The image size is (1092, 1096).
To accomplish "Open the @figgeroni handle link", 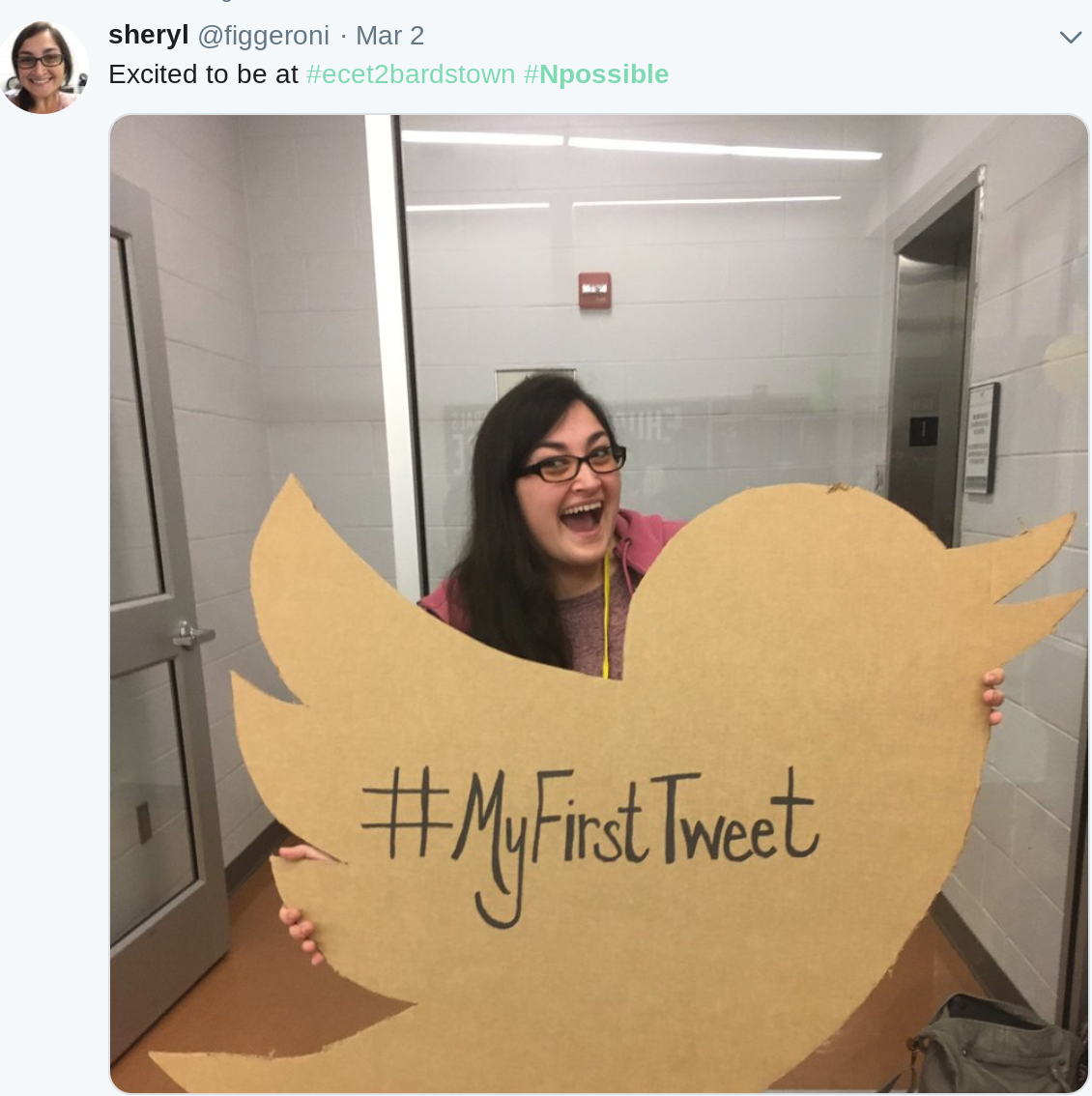I will pos(264,36).
